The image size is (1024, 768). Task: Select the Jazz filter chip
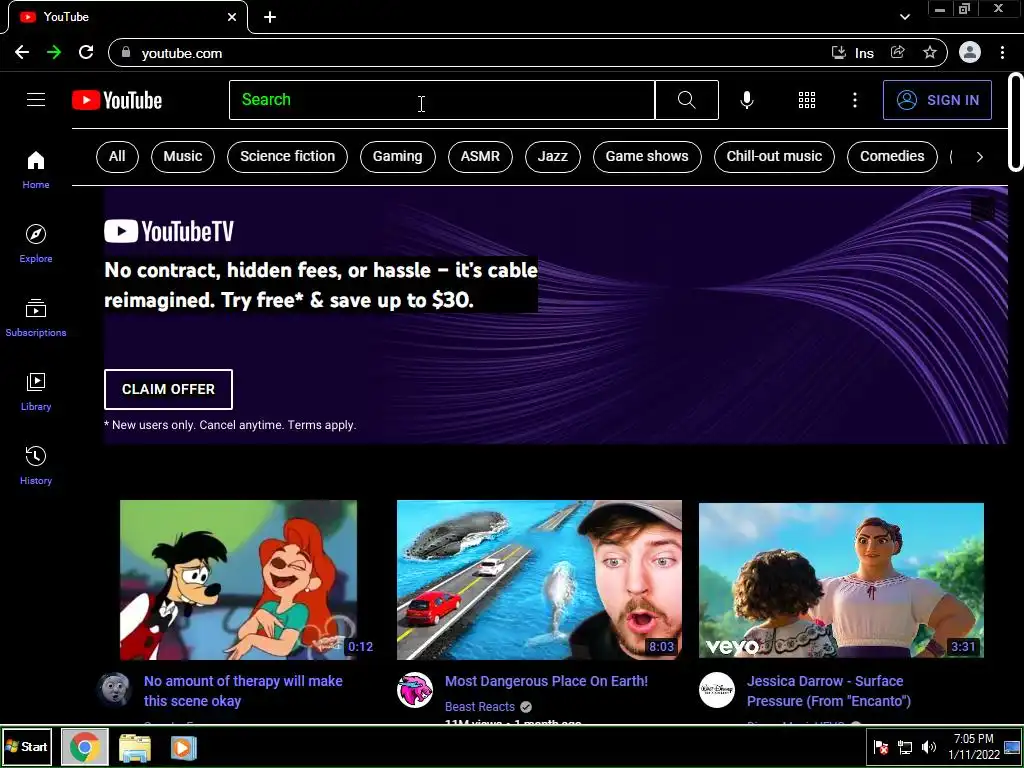[552, 157]
